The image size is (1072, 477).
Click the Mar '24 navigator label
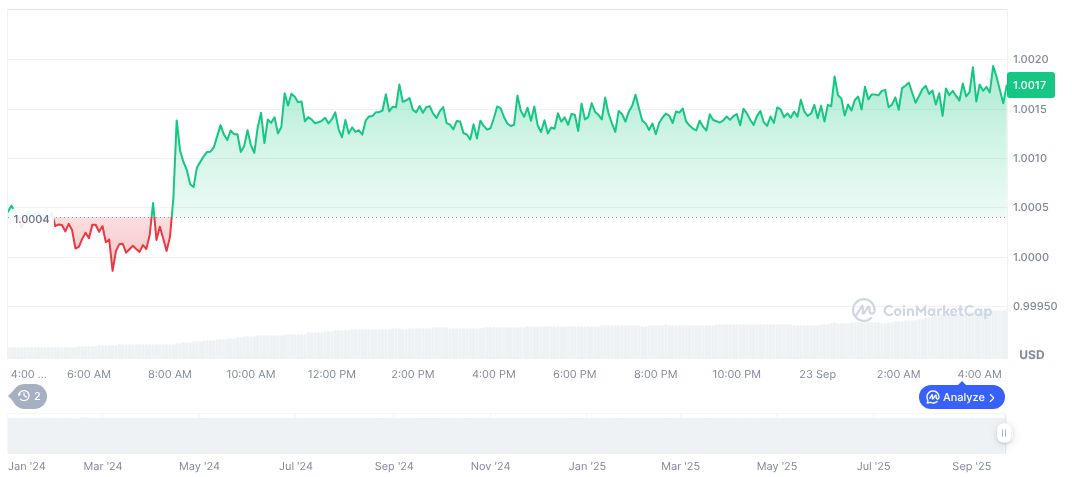pyautogui.click(x=102, y=466)
